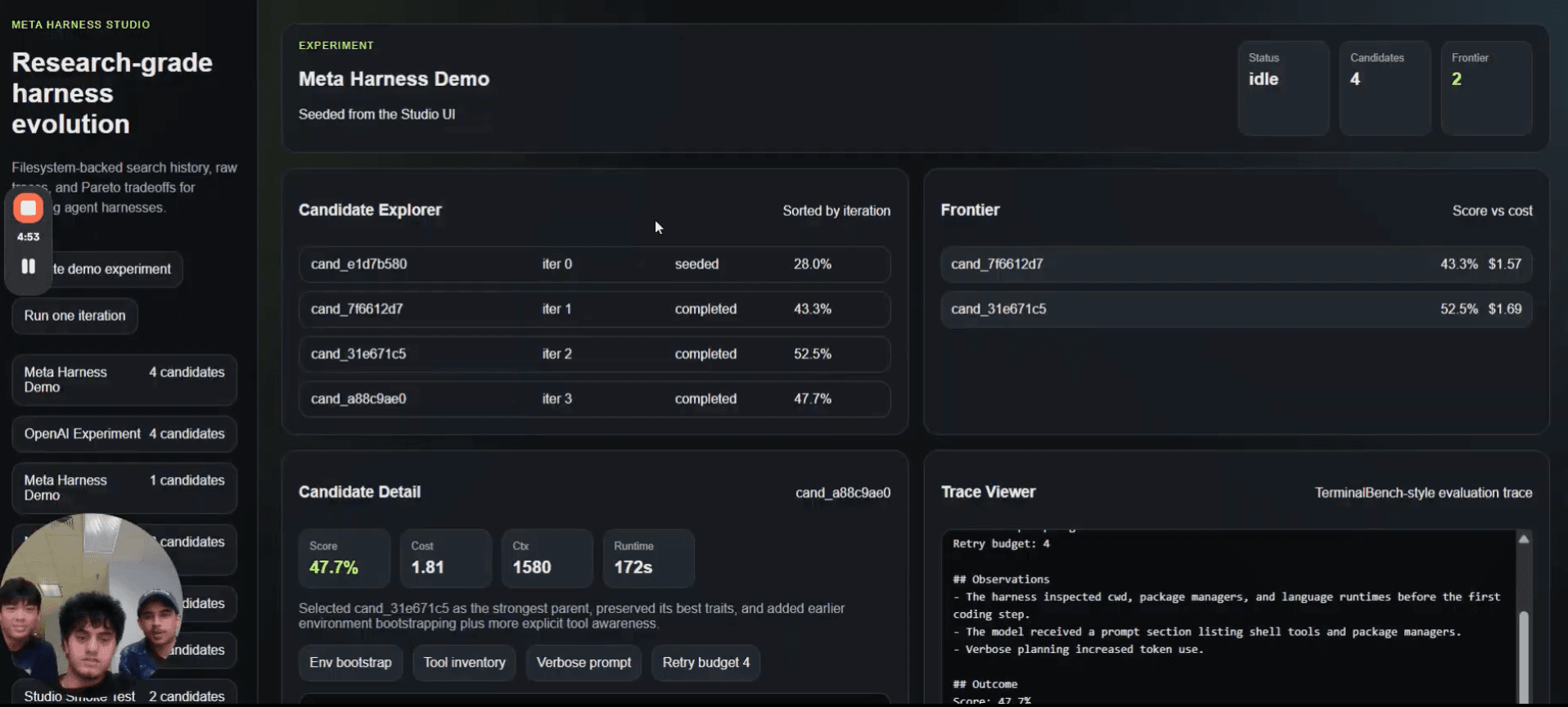Select candidate cand_e1d7b580 in Candidate Explorer
Viewport: 1568px width, 707px height.
tap(594, 264)
